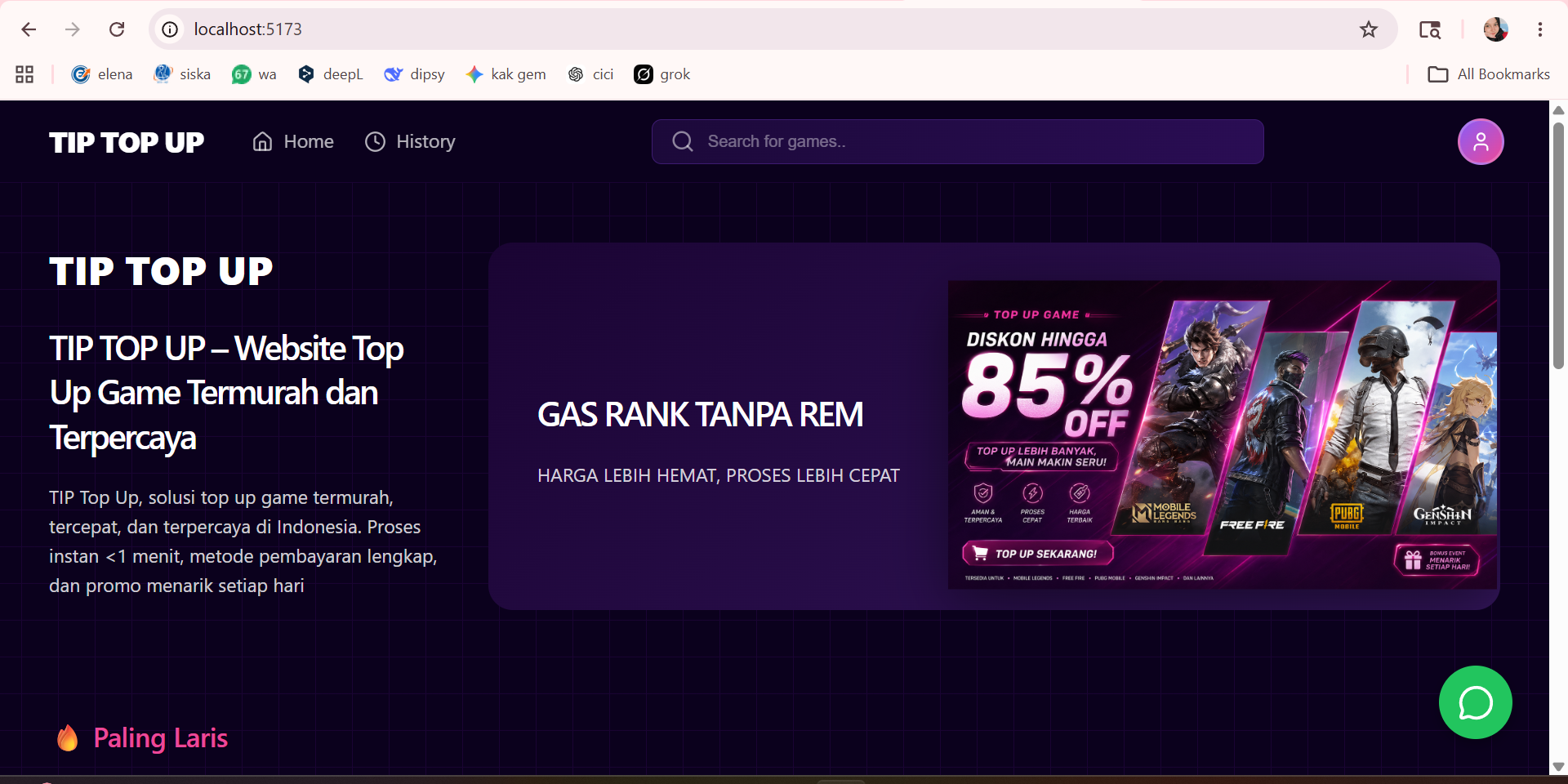Screen dimensions: 1568x784
Task: Open the kak gem bookmark
Action: pyautogui.click(x=506, y=74)
